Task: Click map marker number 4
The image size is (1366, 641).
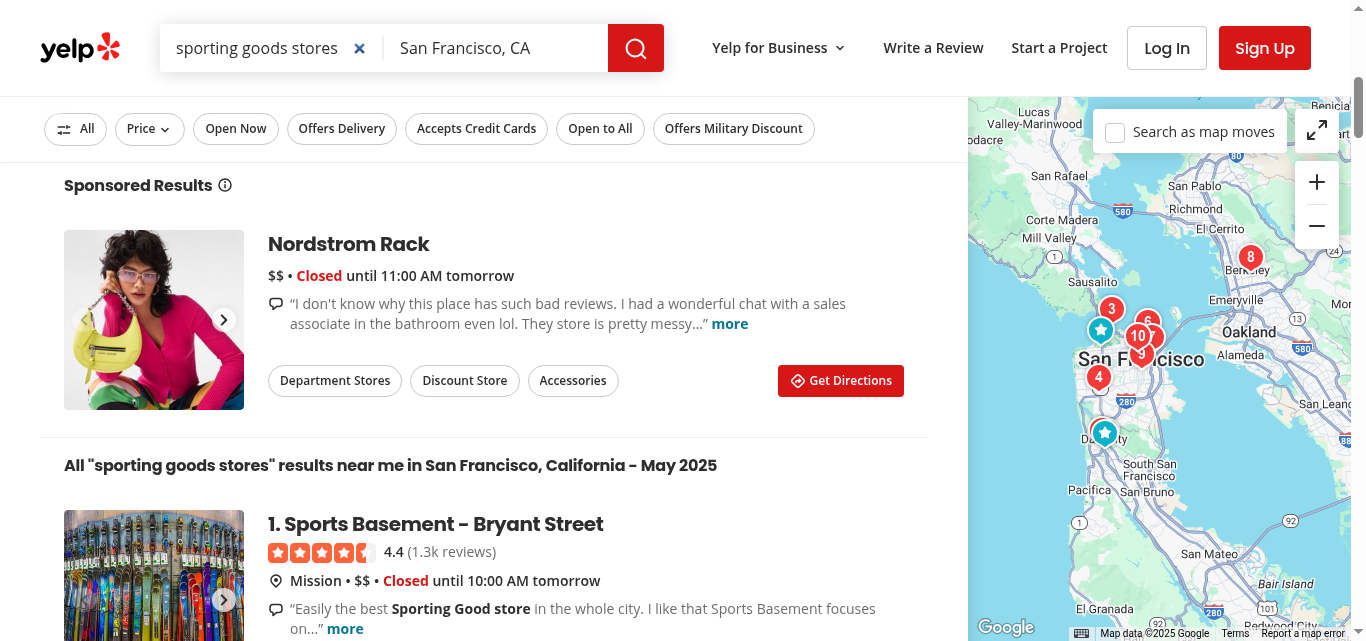Action: [x=1099, y=378]
